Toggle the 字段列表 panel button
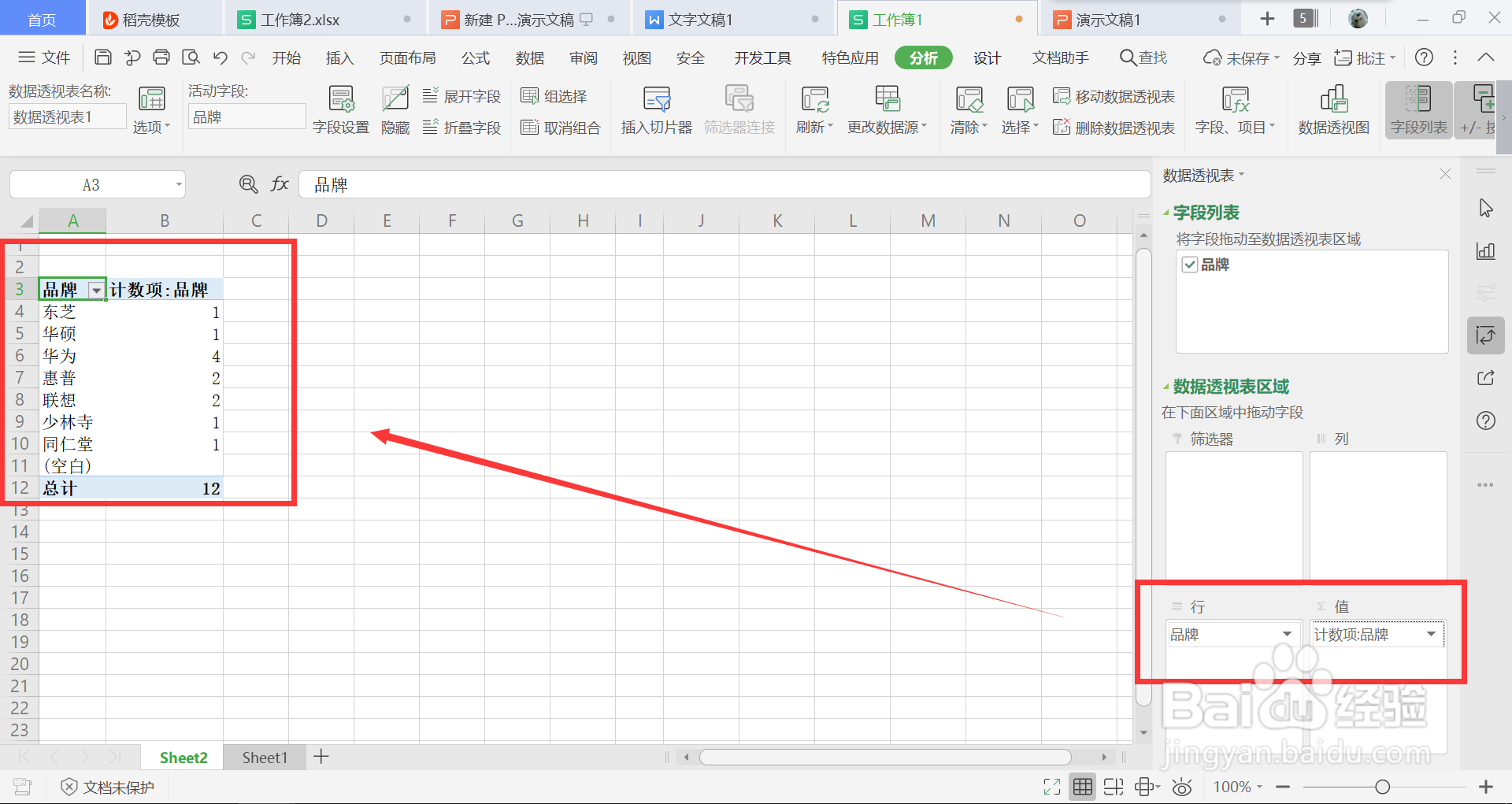The width and height of the screenshot is (1512, 804). click(1417, 110)
